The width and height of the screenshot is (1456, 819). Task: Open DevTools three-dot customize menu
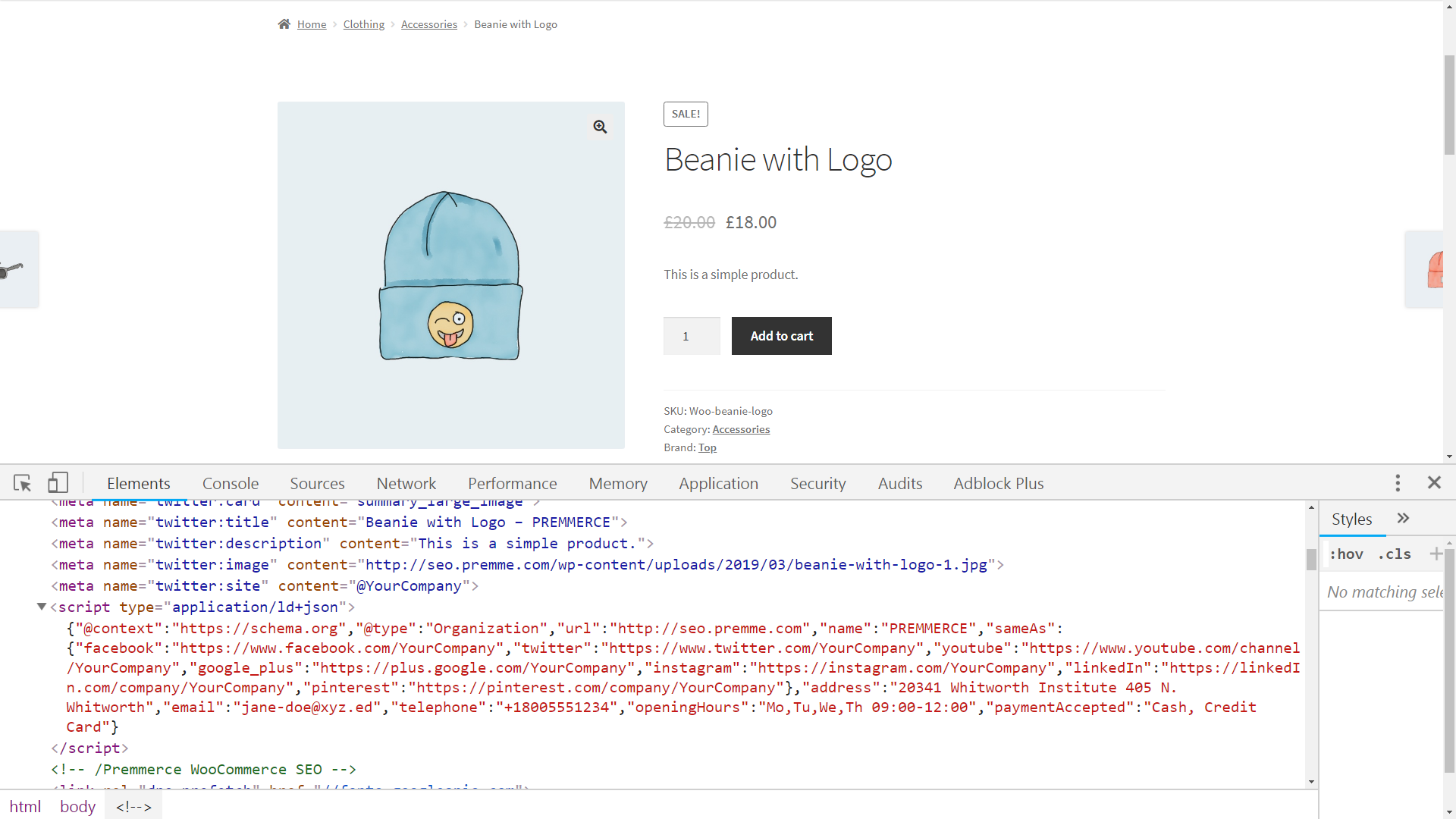click(x=1398, y=483)
